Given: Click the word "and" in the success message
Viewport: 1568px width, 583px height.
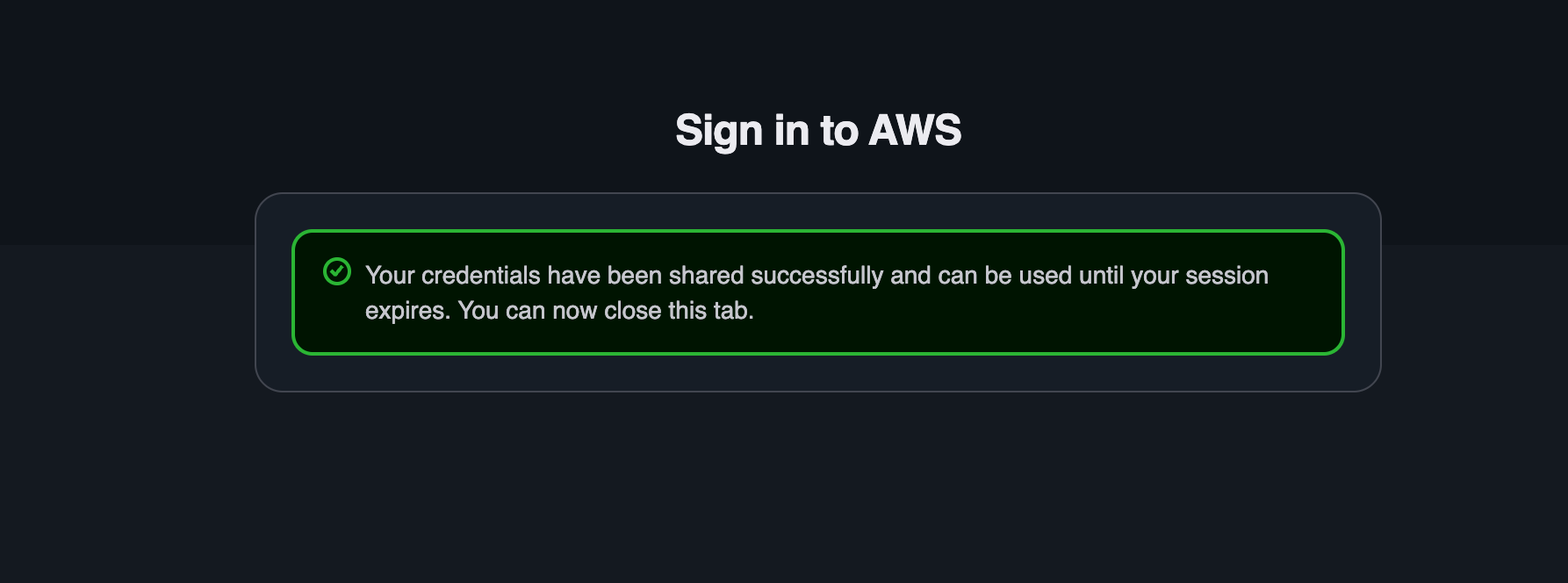Looking at the screenshot, I should click(x=910, y=276).
